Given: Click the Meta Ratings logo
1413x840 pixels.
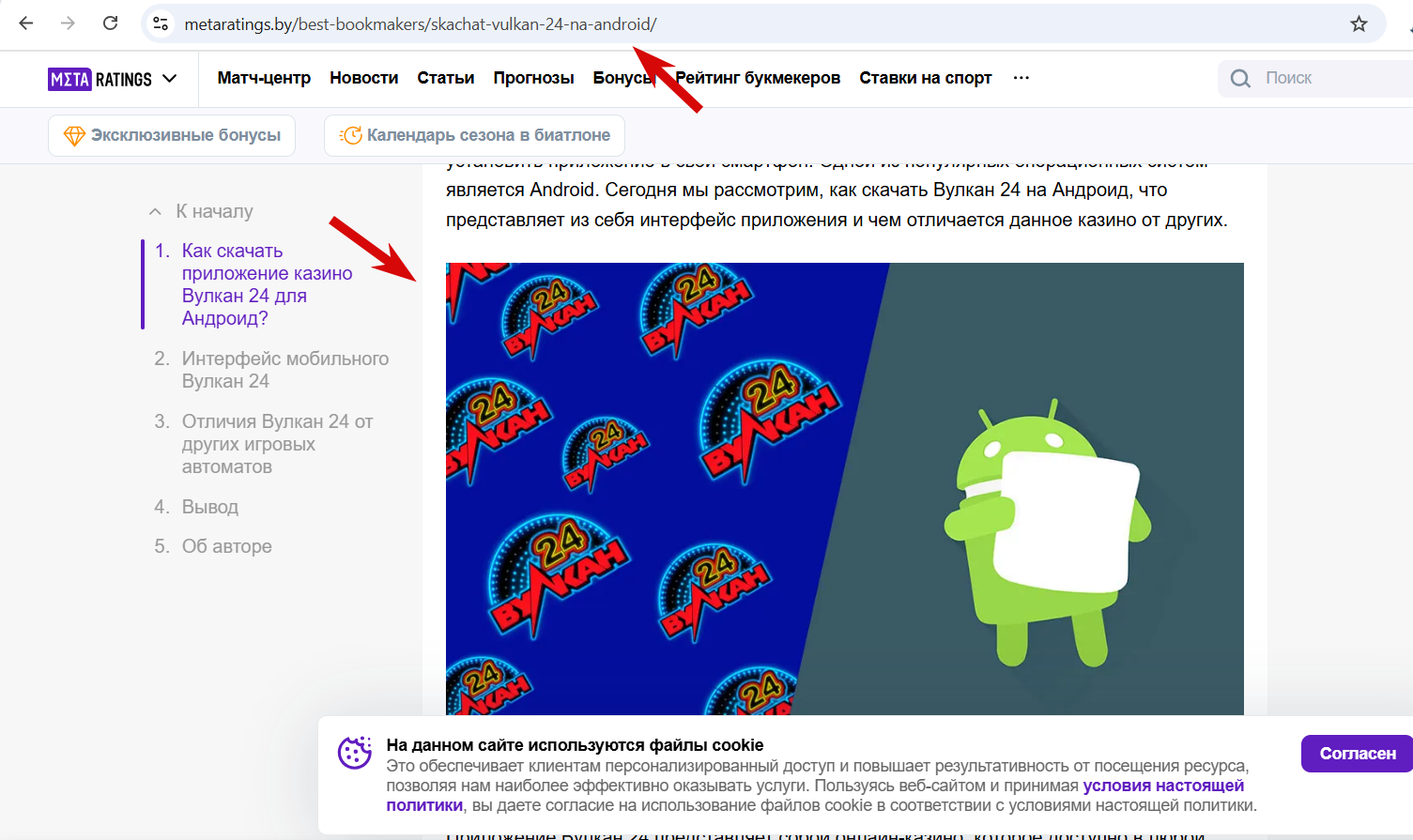Looking at the screenshot, I should click(100, 79).
